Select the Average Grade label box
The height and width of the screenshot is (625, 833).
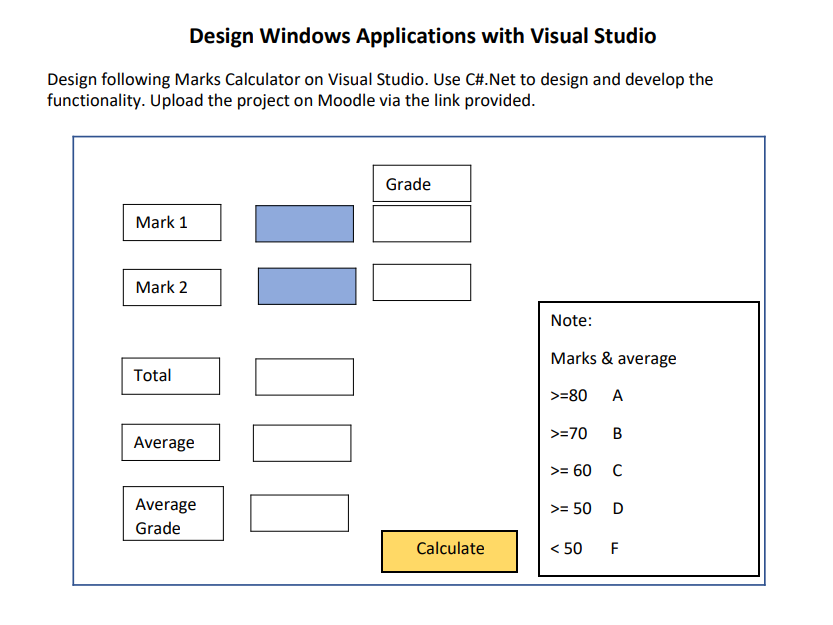tap(173, 513)
